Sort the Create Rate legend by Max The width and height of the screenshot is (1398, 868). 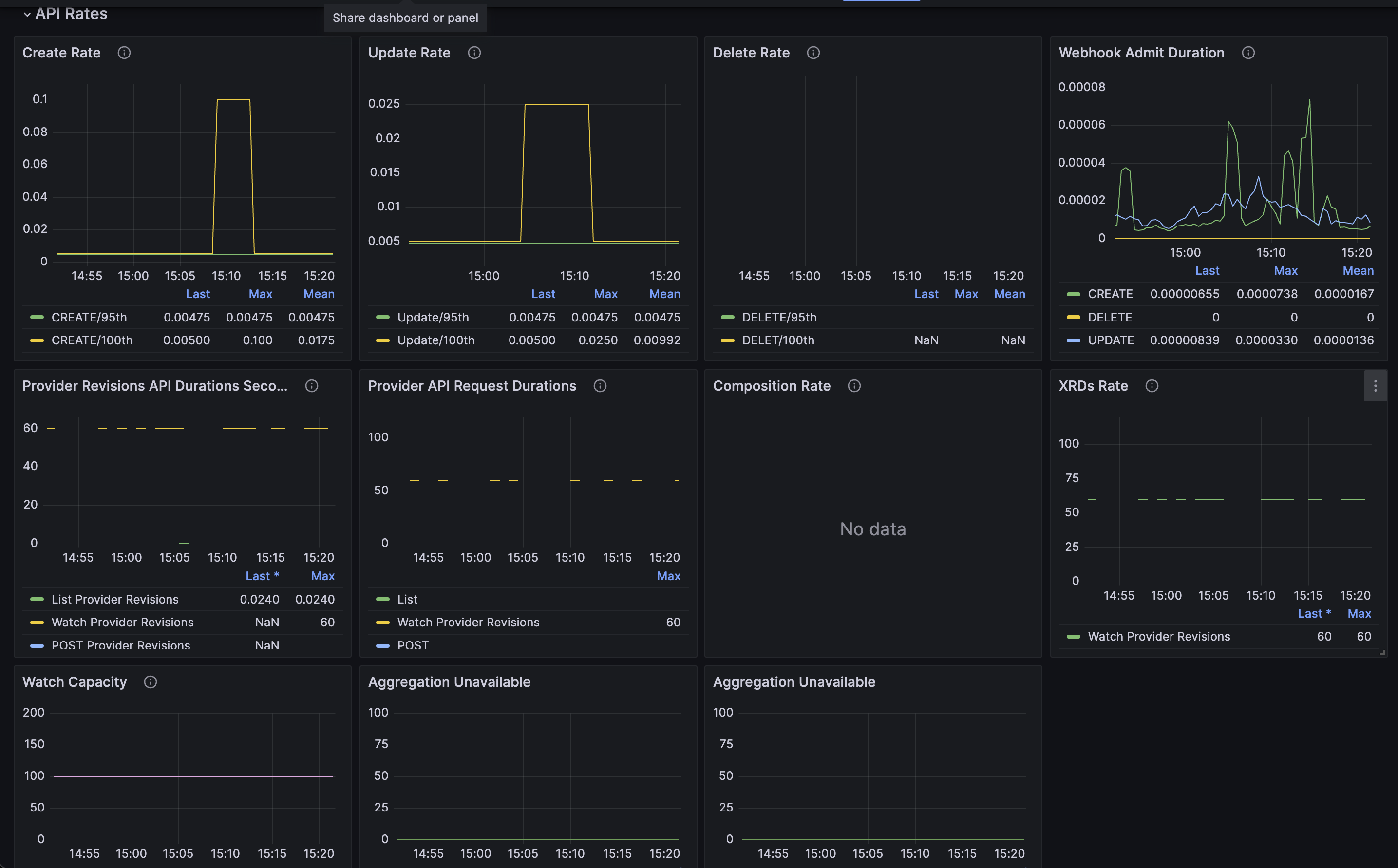(x=260, y=294)
